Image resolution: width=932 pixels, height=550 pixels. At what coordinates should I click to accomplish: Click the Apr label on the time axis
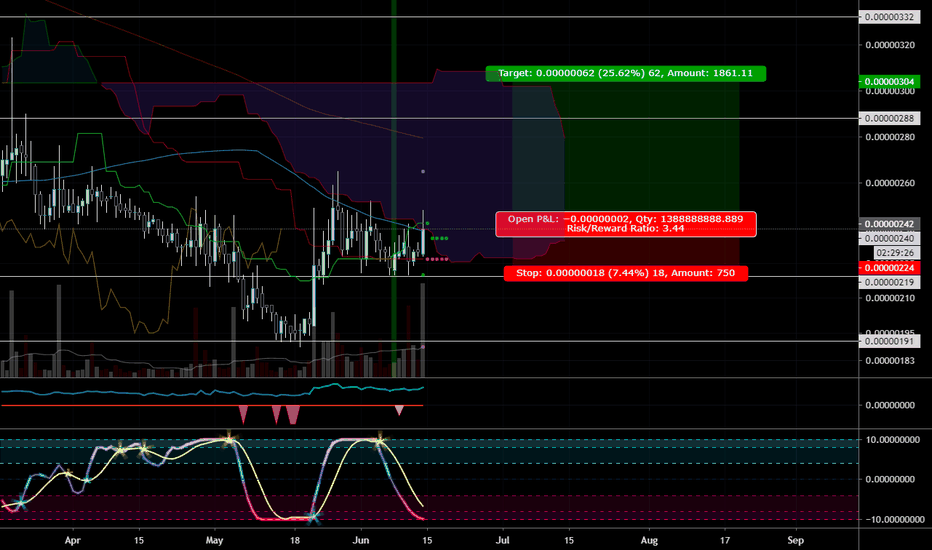[x=73, y=540]
